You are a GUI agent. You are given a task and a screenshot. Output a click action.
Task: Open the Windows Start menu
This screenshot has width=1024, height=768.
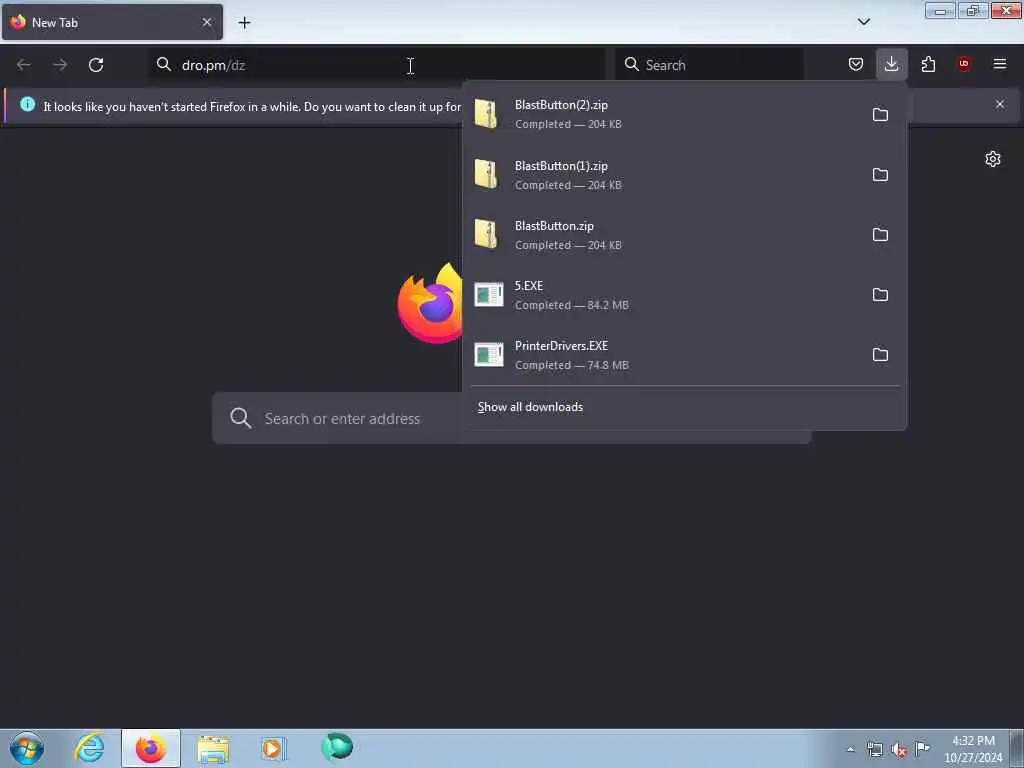(x=27, y=748)
